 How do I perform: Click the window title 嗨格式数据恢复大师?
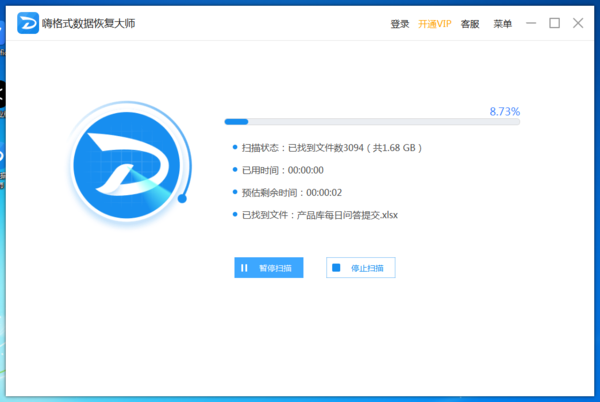88,23
